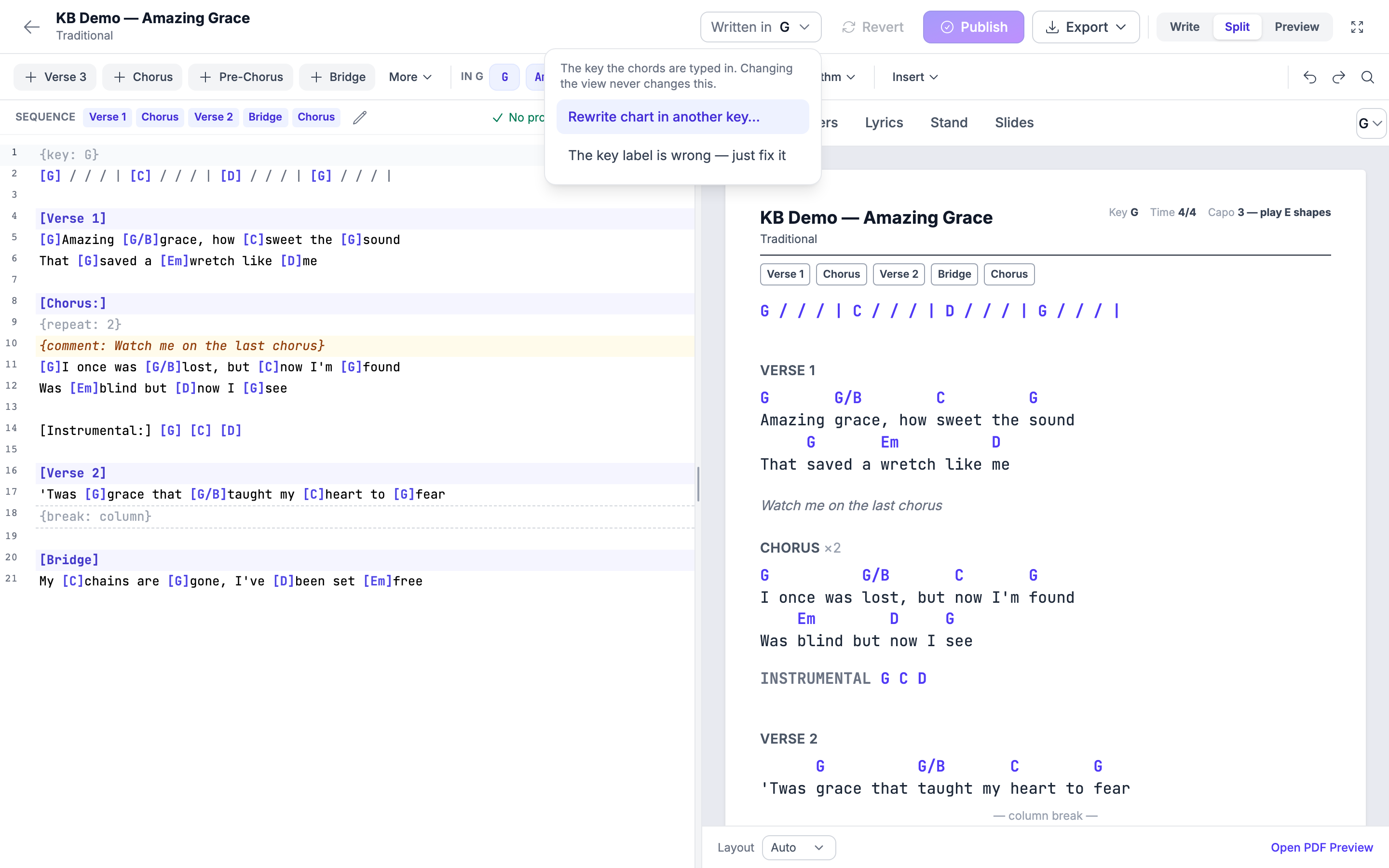Add a Verse 3 section
The height and width of the screenshot is (868, 1389).
click(55, 77)
